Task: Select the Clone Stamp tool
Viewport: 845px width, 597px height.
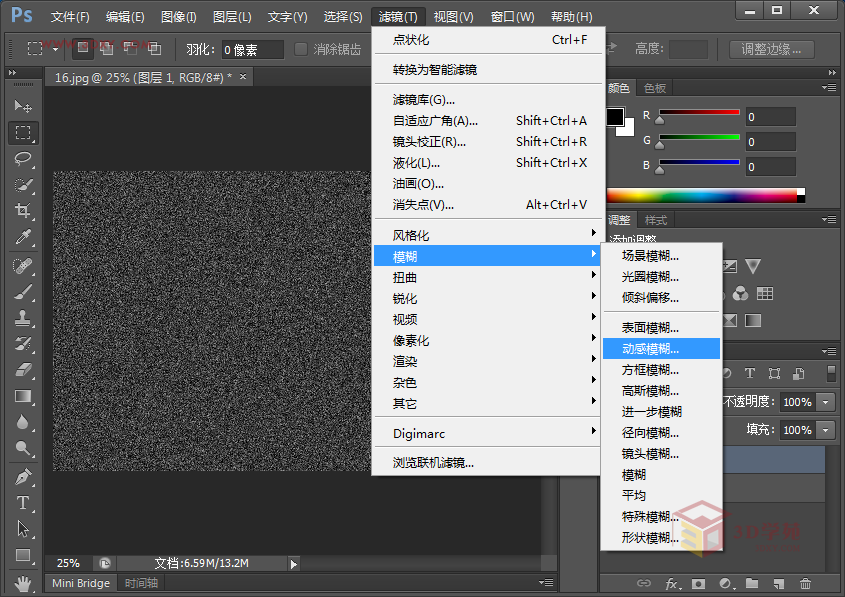Action: pos(23,318)
